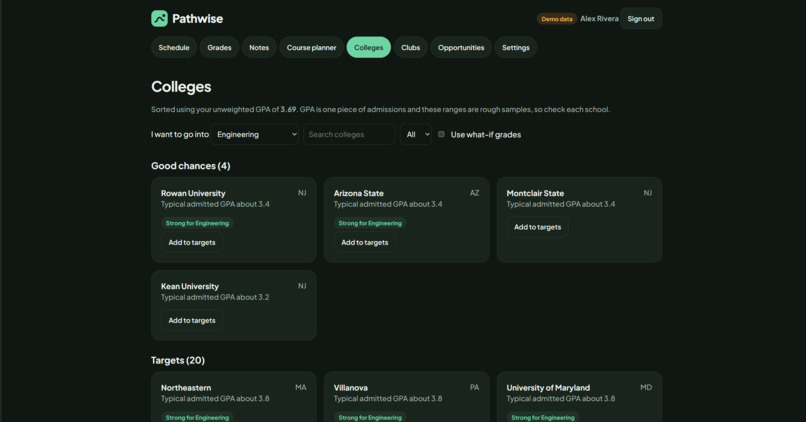Click the MD label on University of Maryland

click(x=646, y=387)
